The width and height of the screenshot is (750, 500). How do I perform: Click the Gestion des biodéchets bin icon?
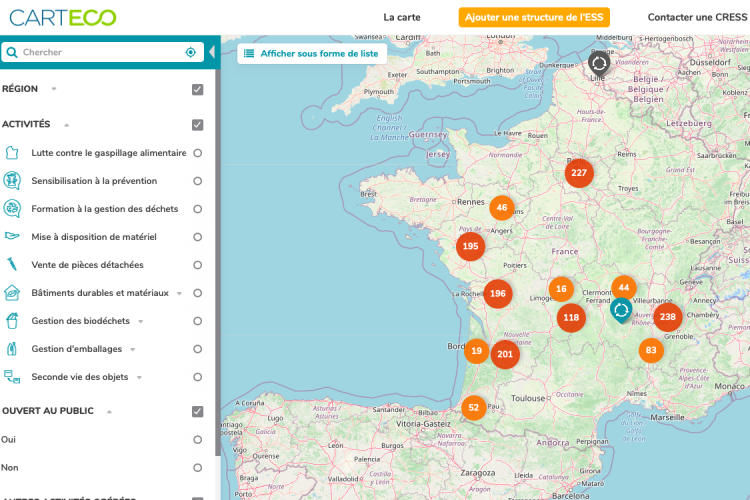point(12,321)
